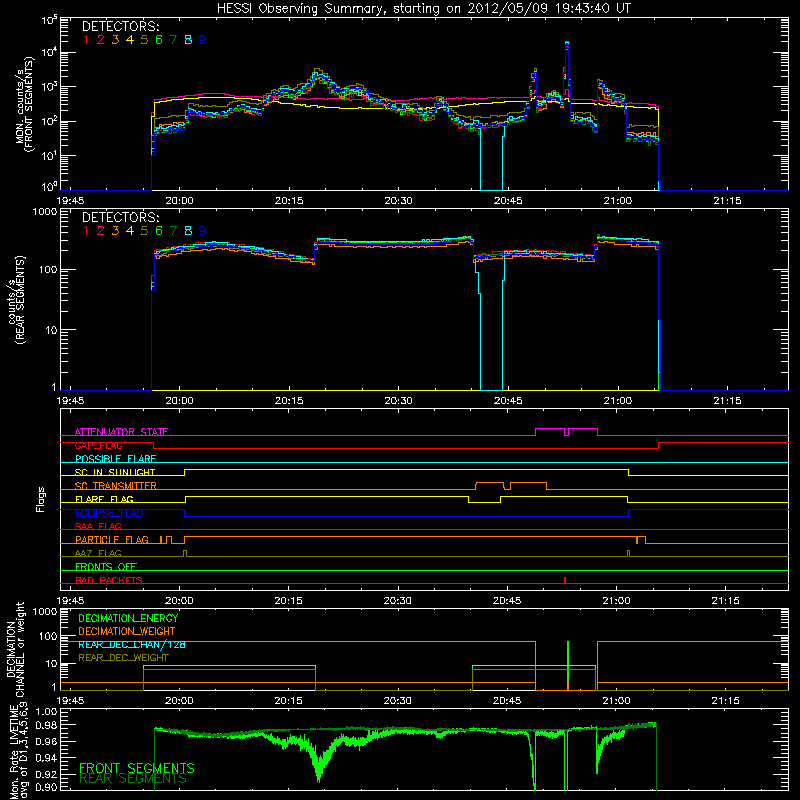Select orange detector 3 in front segments legend
This screenshot has height=800, width=800.
pos(115,40)
